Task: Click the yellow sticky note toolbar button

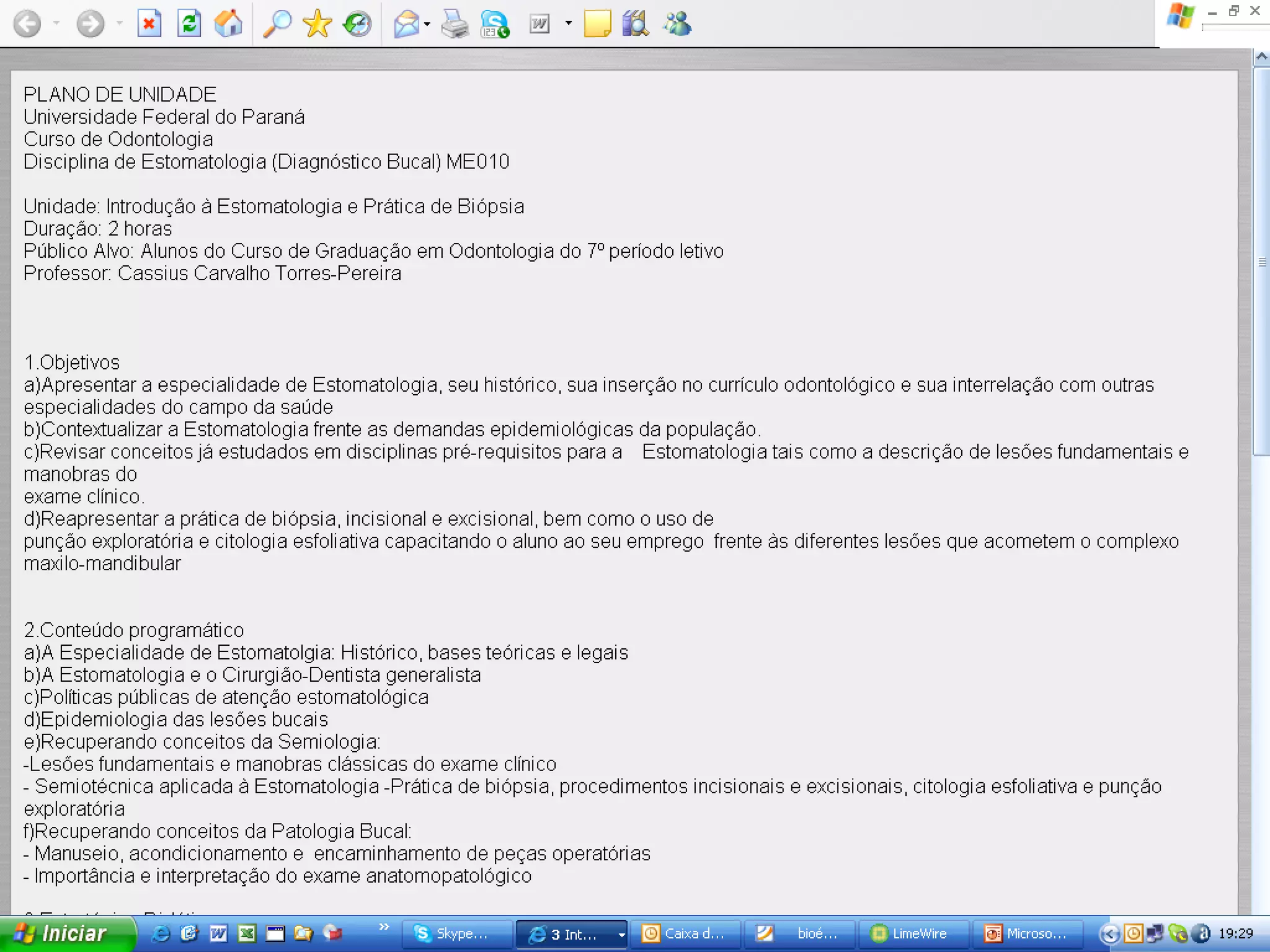Action: (x=597, y=24)
